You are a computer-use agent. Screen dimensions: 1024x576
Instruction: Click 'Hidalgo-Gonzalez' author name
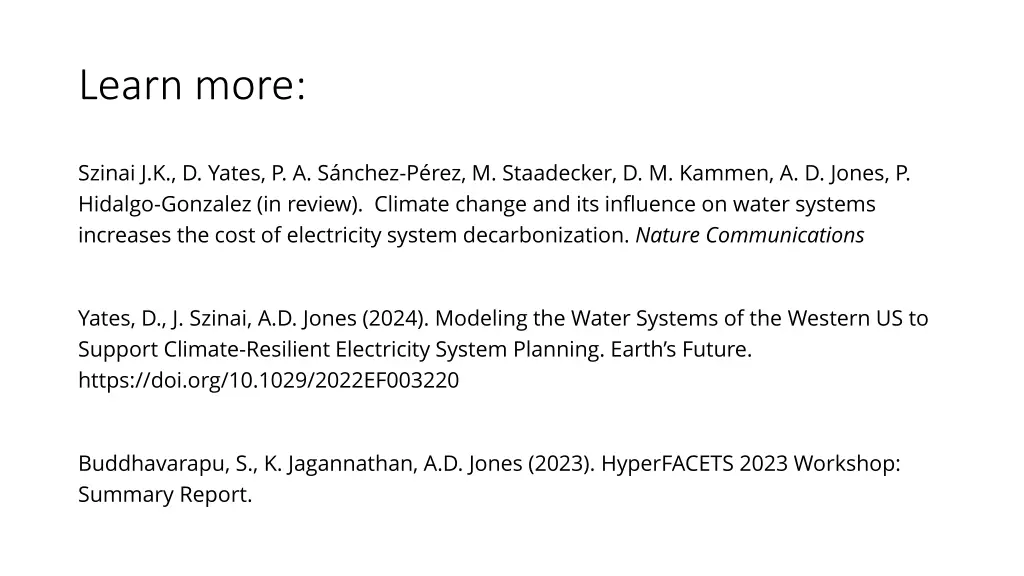click(x=165, y=204)
